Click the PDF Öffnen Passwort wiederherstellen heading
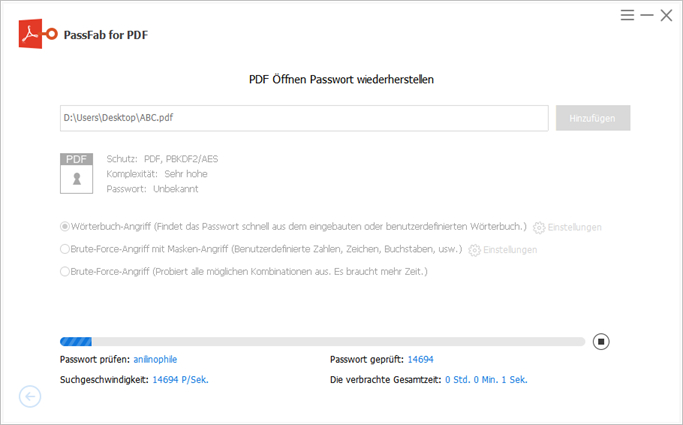683x425 pixels. click(x=341, y=78)
